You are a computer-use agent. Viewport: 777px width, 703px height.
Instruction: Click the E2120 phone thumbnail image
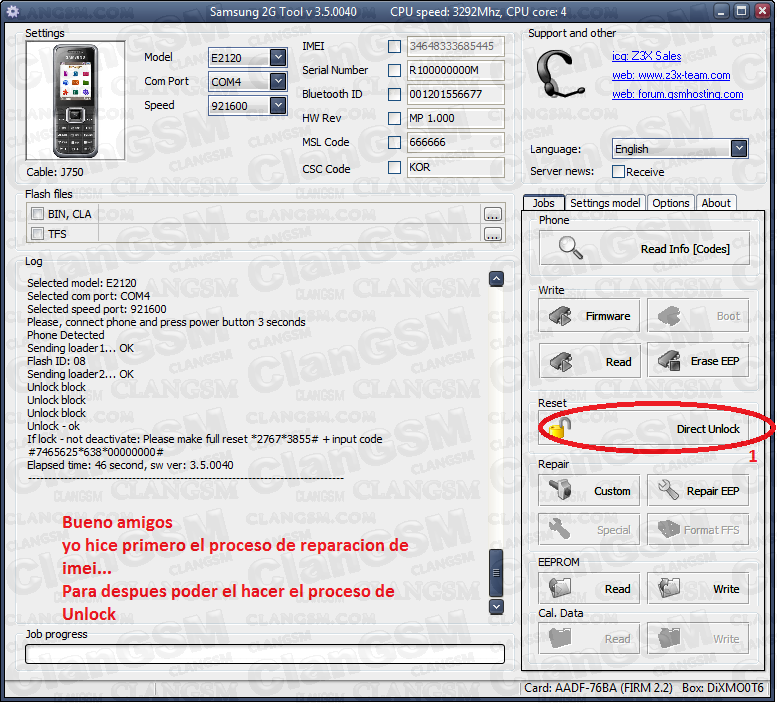[75, 101]
